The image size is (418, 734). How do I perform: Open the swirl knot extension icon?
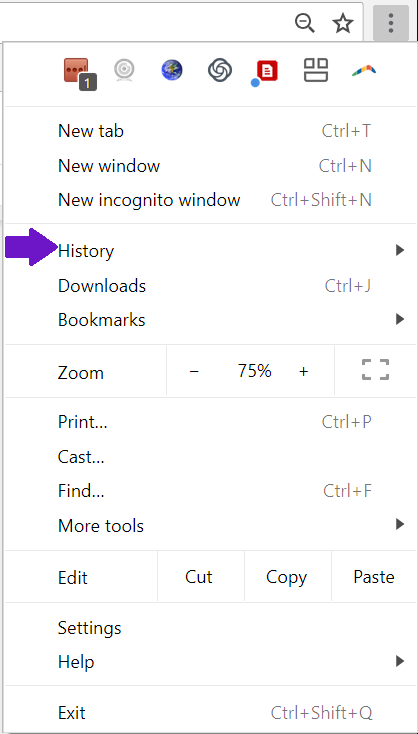click(220, 71)
